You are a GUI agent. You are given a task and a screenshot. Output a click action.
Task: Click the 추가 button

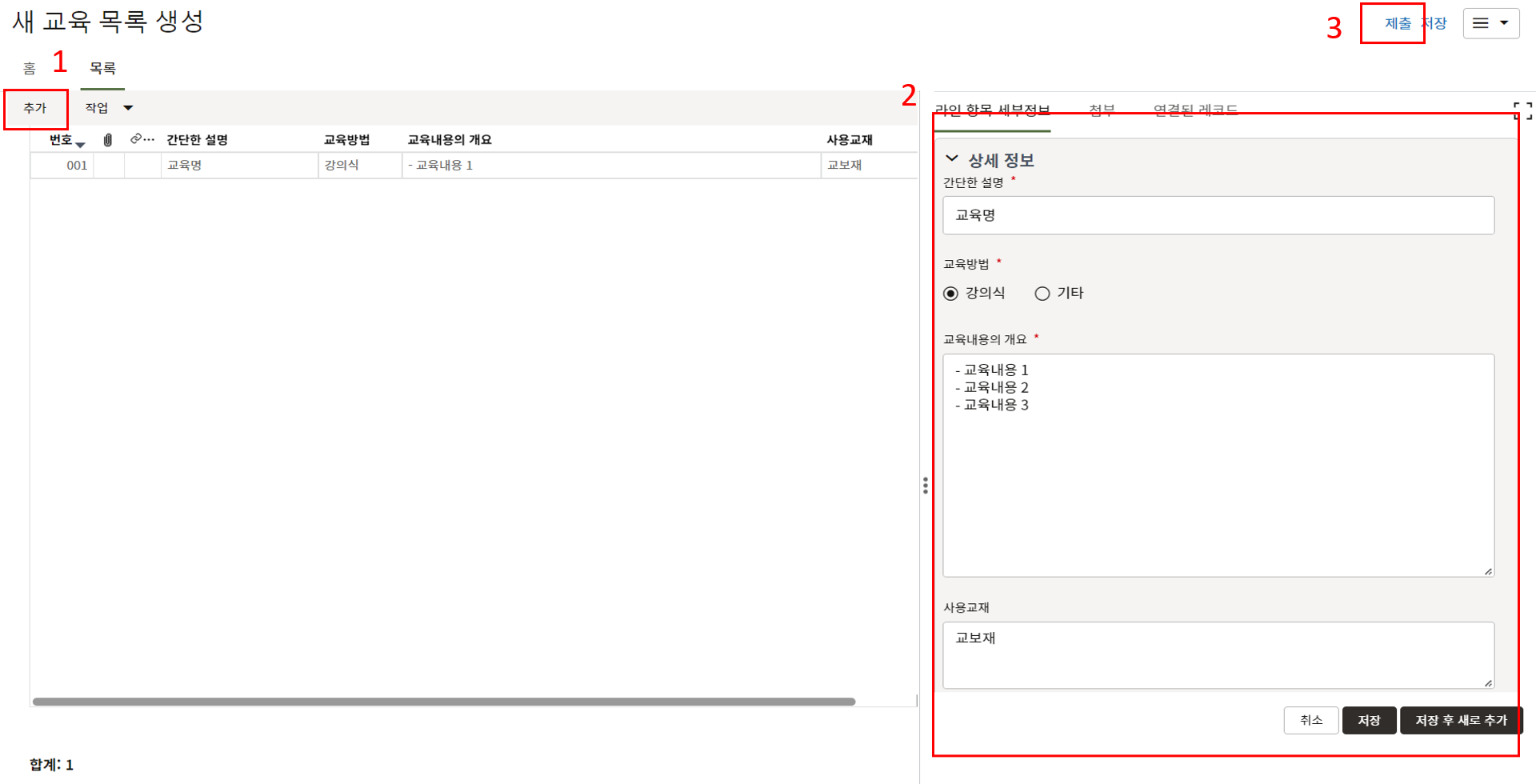click(x=35, y=108)
